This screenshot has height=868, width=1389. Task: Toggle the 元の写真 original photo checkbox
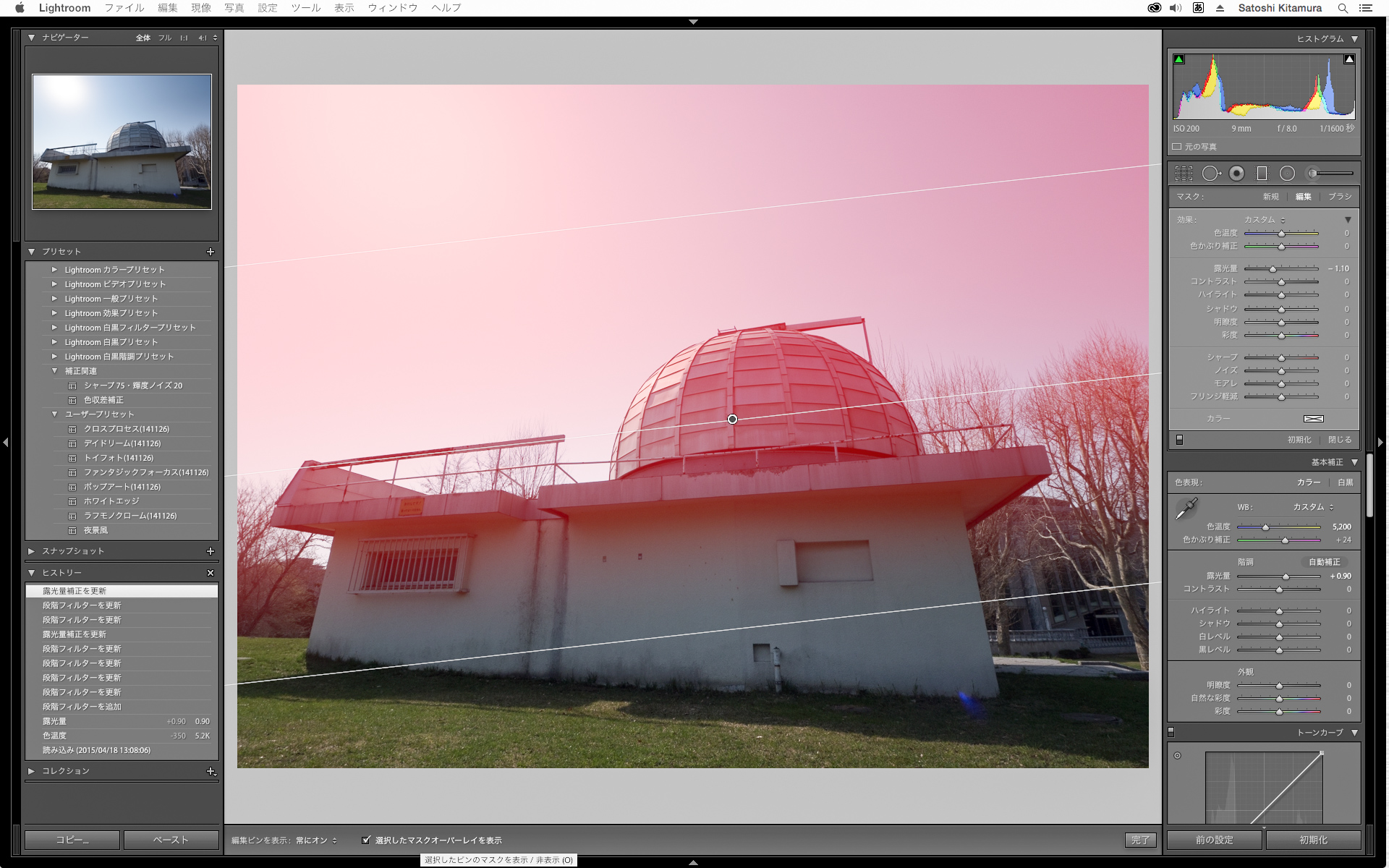click(x=1177, y=147)
